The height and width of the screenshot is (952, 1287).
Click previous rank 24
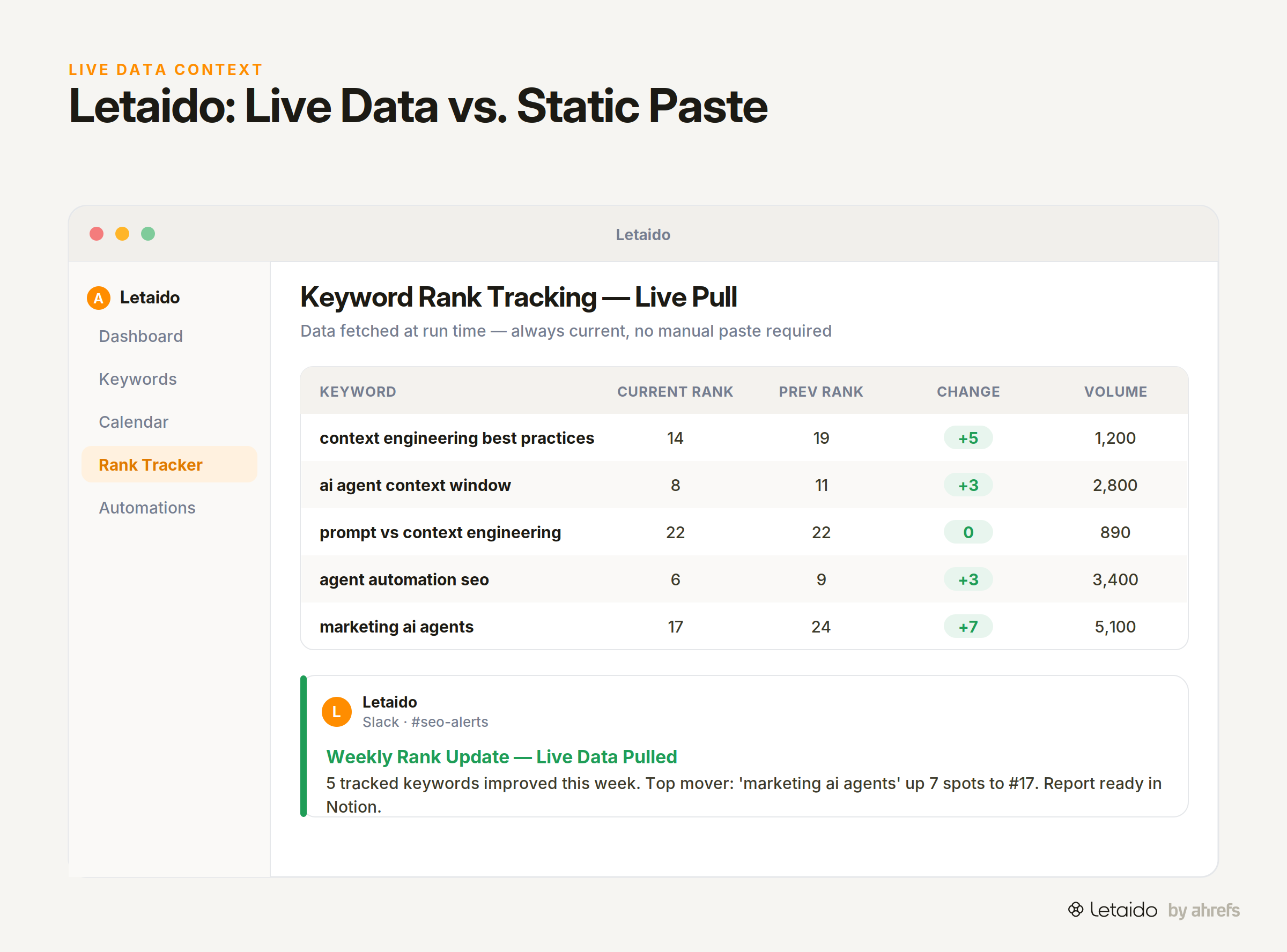pos(820,627)
